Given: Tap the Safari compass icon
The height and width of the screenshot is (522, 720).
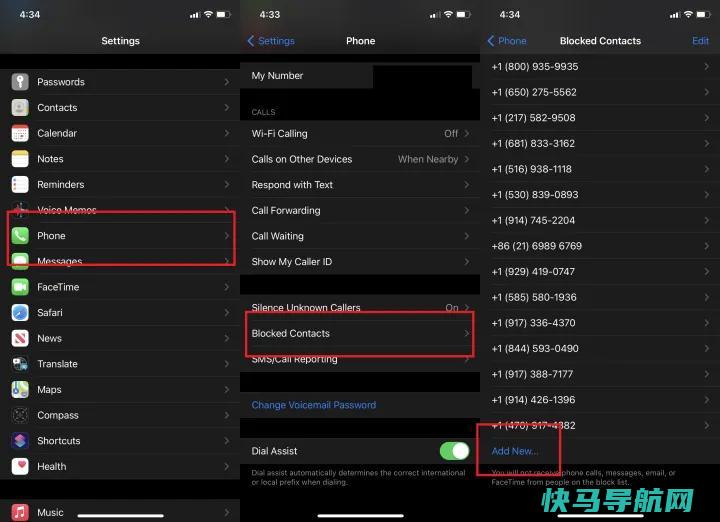Looking at the screenshot, I should click(x=20, y=313).
